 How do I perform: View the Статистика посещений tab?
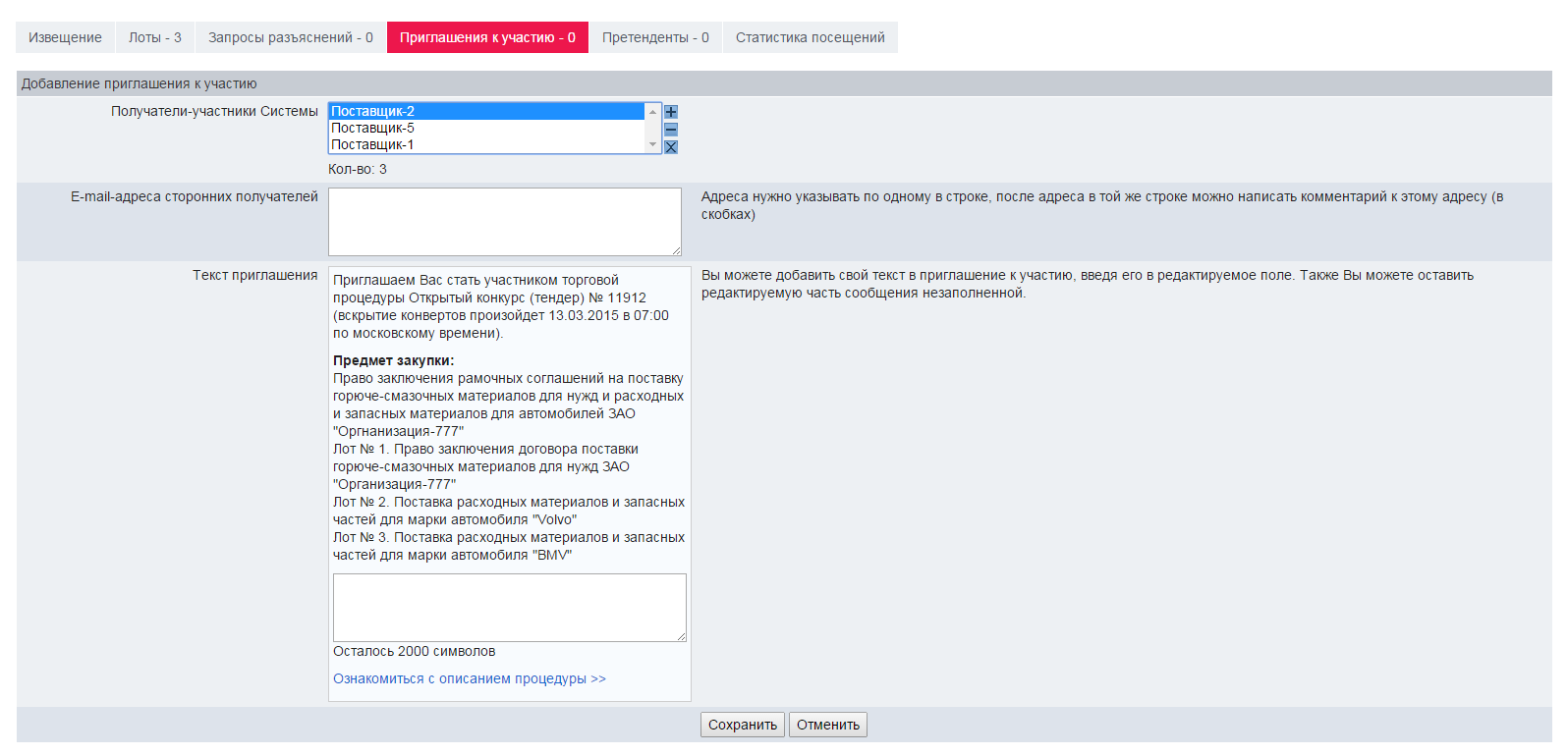click(x=810, y=37)
